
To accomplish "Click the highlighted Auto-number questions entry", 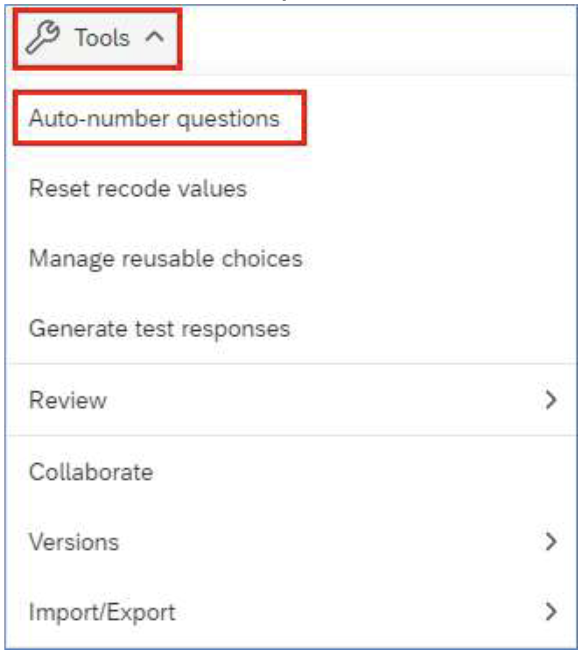I will point(160,119).
